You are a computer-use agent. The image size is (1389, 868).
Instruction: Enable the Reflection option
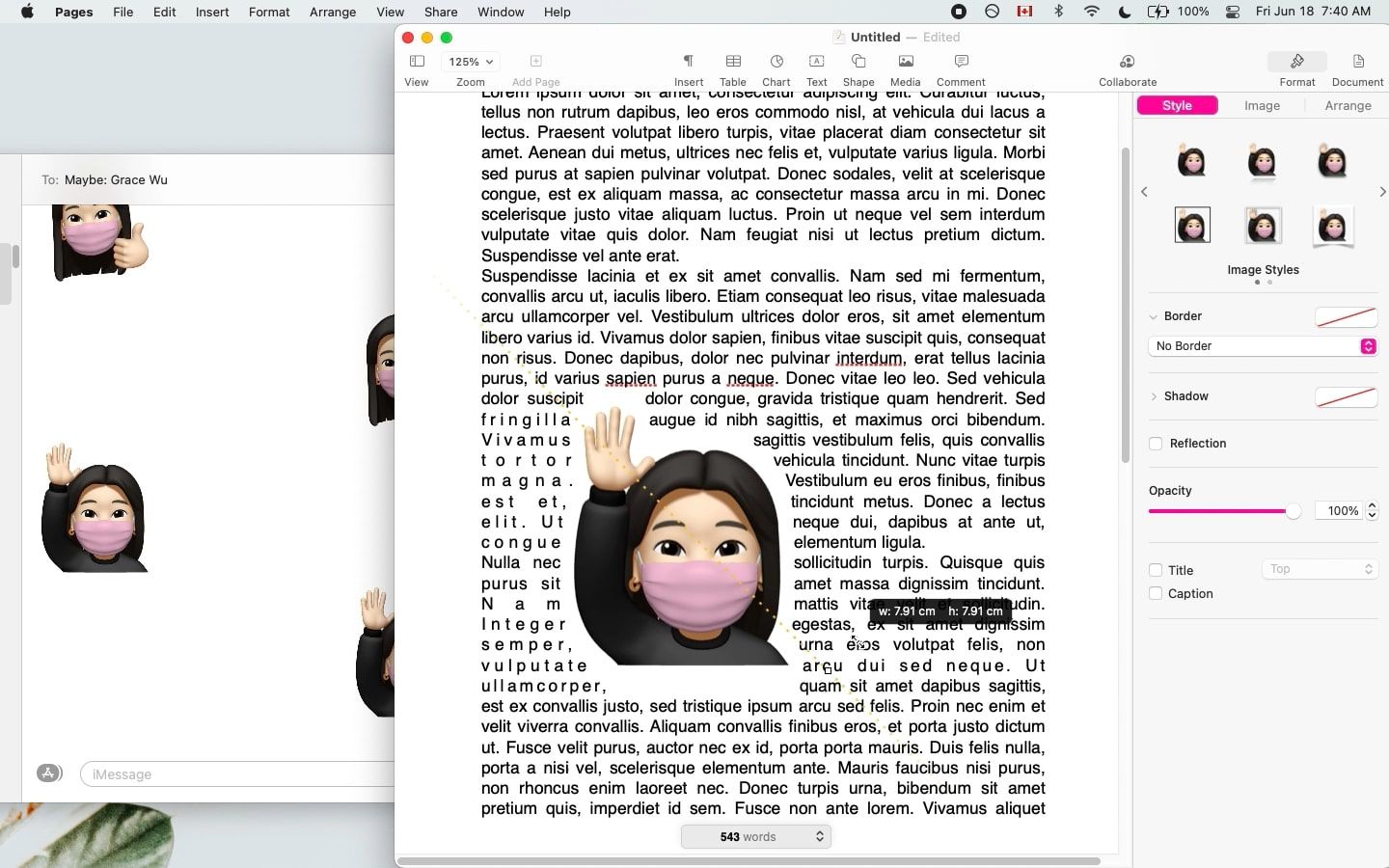tap(1155, 444)
